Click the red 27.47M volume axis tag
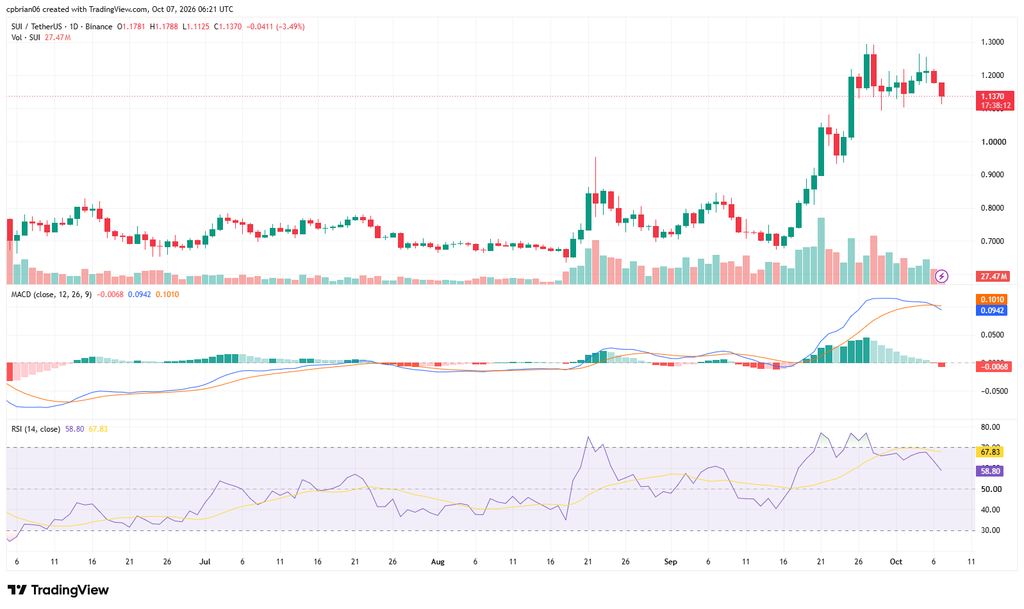1024x609 pixels. point(993,277)
